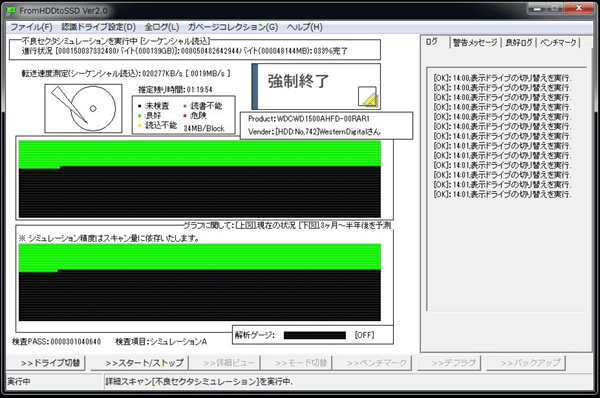Click the Product: WDC WD1500AHFD-00RAR1 text
This screenshot has width=600, height=398.
click(x=309, y=119)
